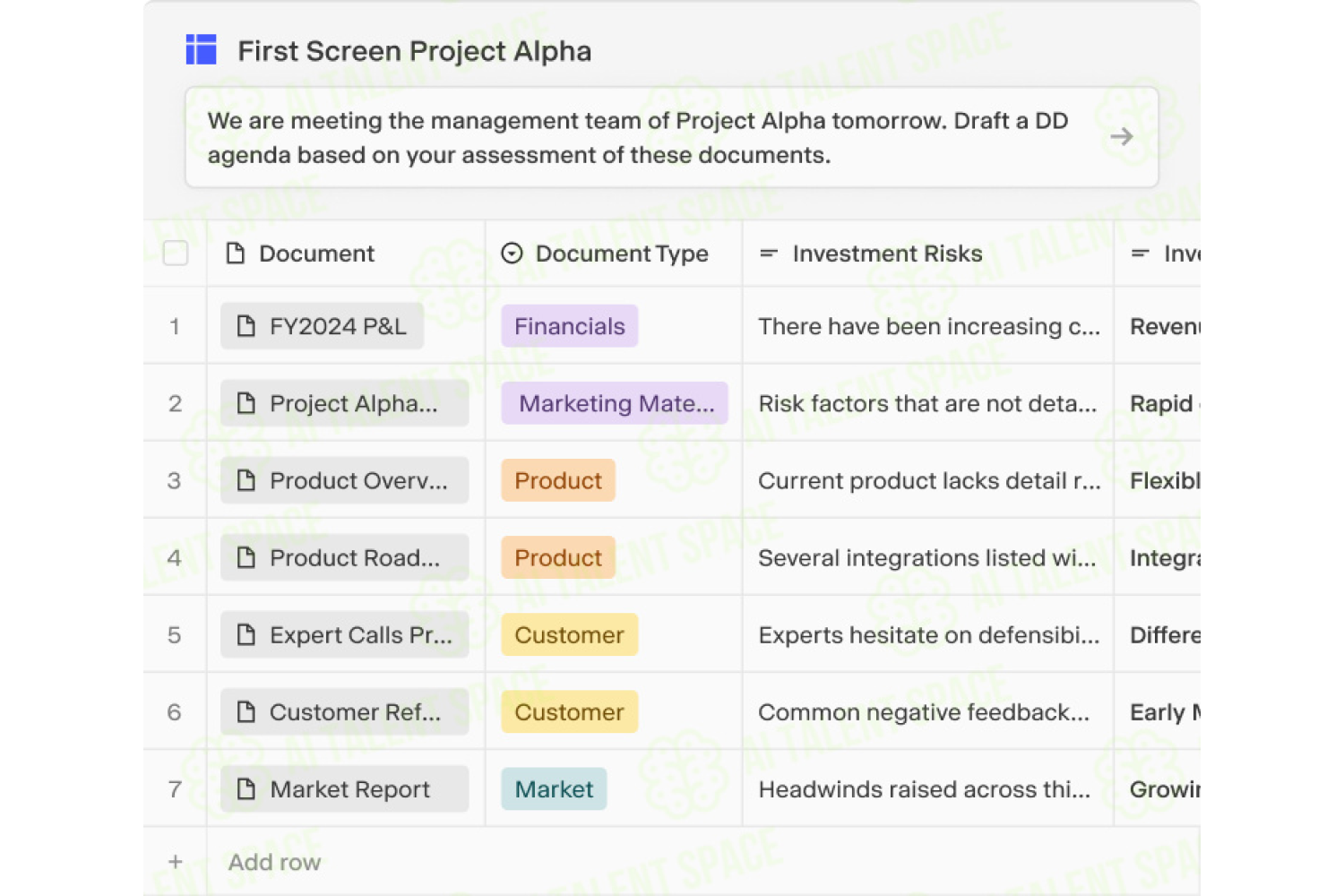Open Document Type column header menu

[x=614, y=254]
